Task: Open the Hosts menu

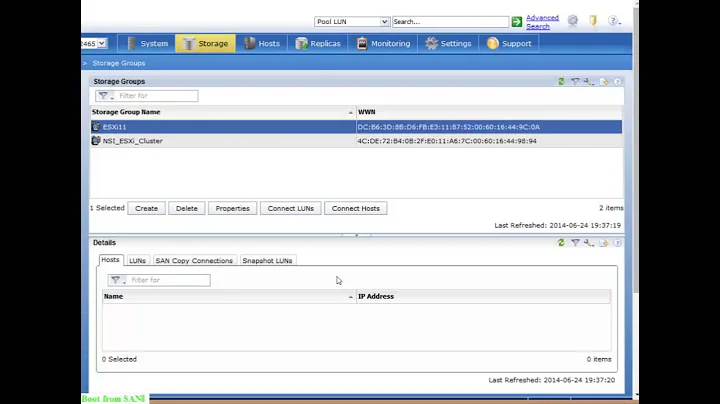Action: point(261,44)
